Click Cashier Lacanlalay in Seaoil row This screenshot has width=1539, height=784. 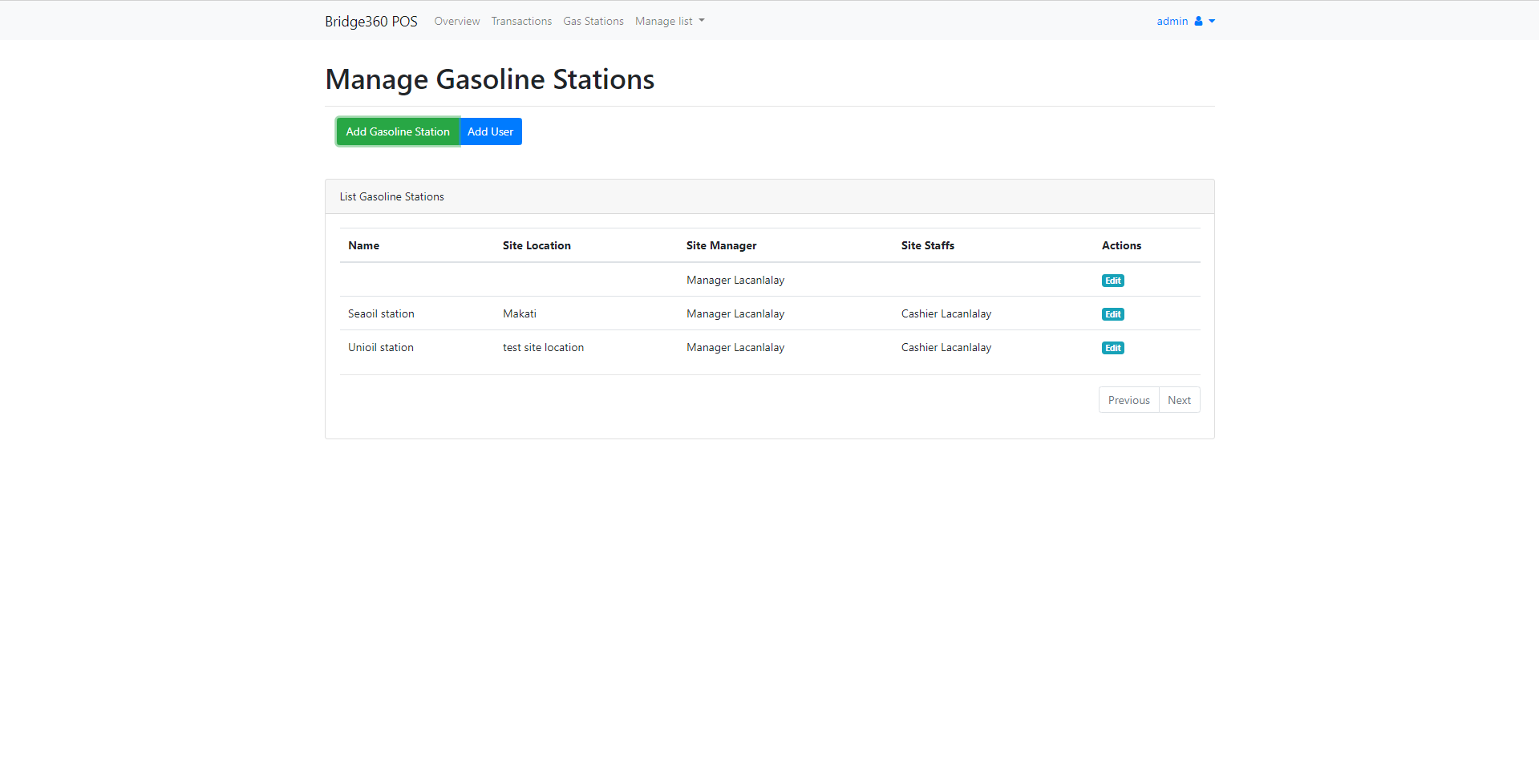(x=946, y=313)
